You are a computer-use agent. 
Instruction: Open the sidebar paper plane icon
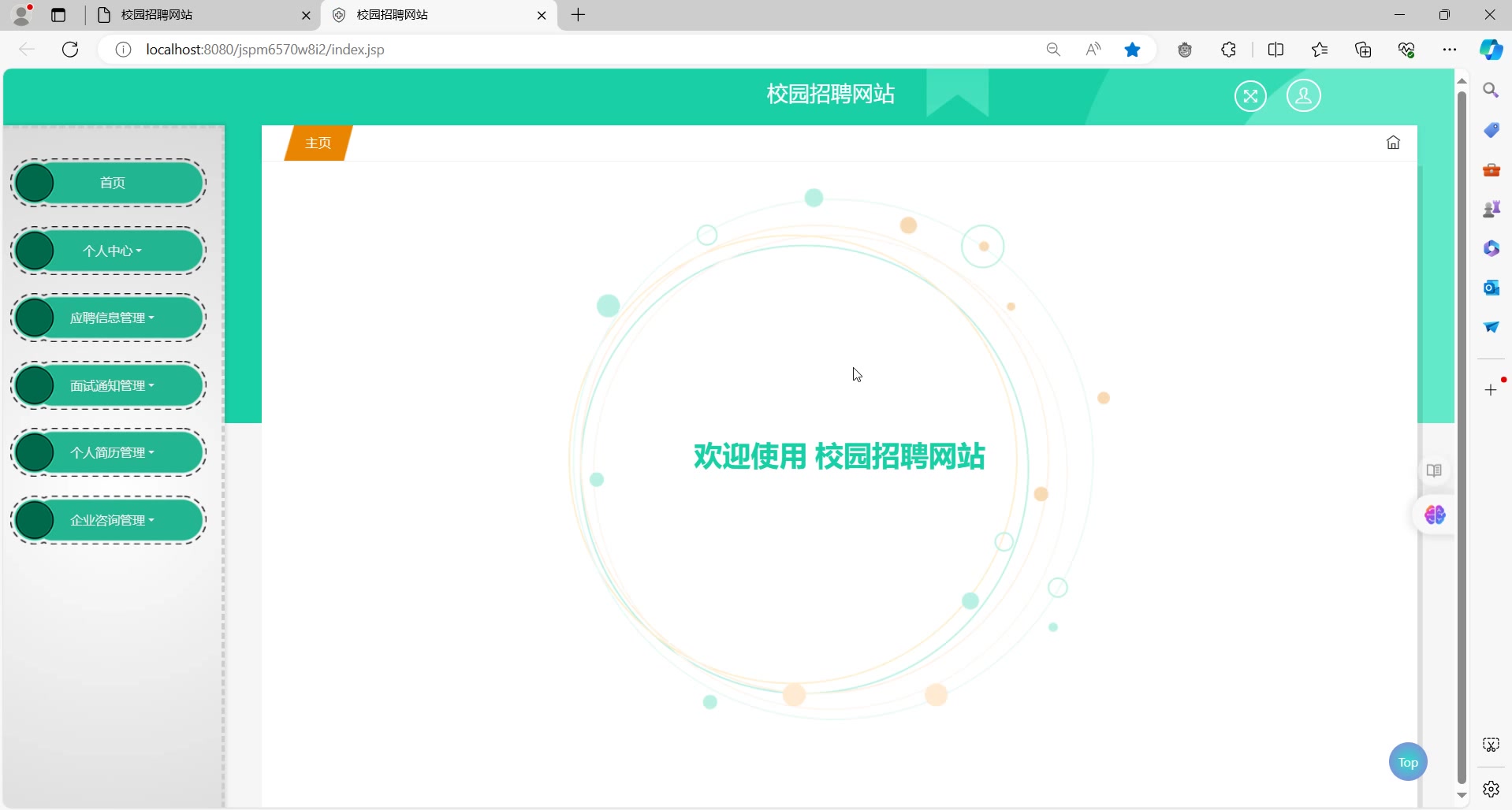point(1491,327)
